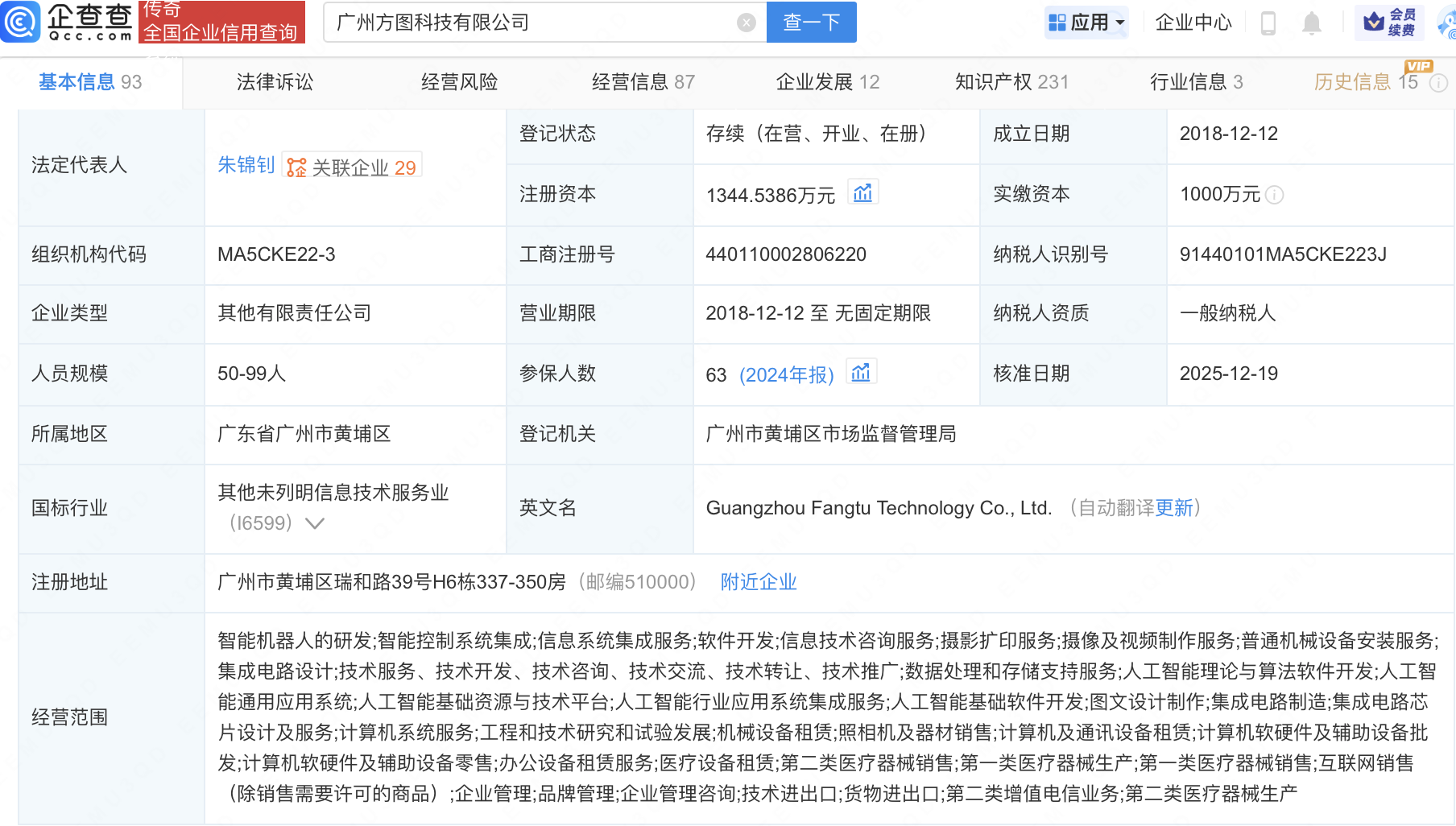The image size is (1456, 826).
Task: Show paid-in capital info tooltip icon
Action: click(x=1274, y=195)
